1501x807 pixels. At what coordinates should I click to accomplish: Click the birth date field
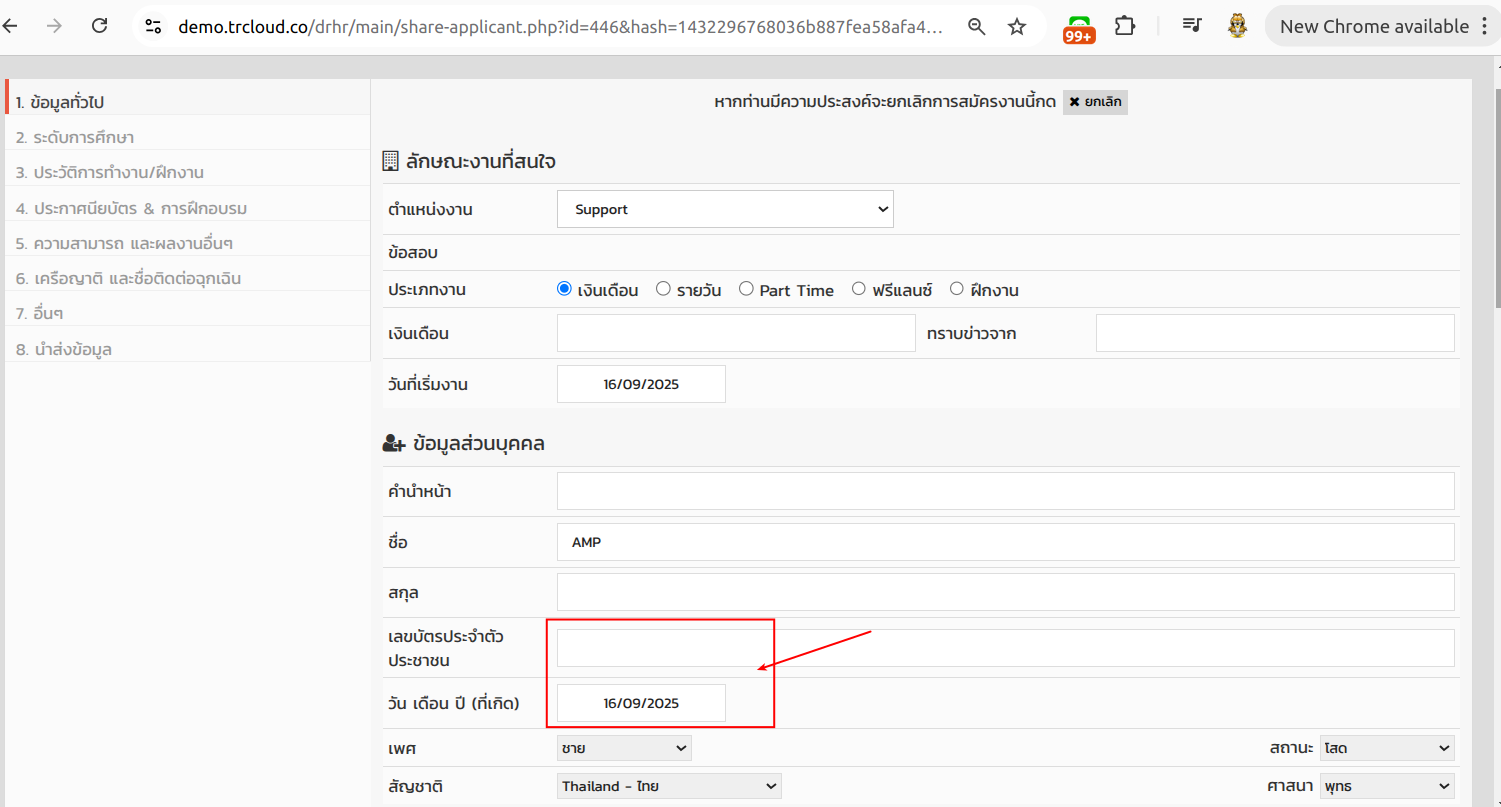point(641,703)
